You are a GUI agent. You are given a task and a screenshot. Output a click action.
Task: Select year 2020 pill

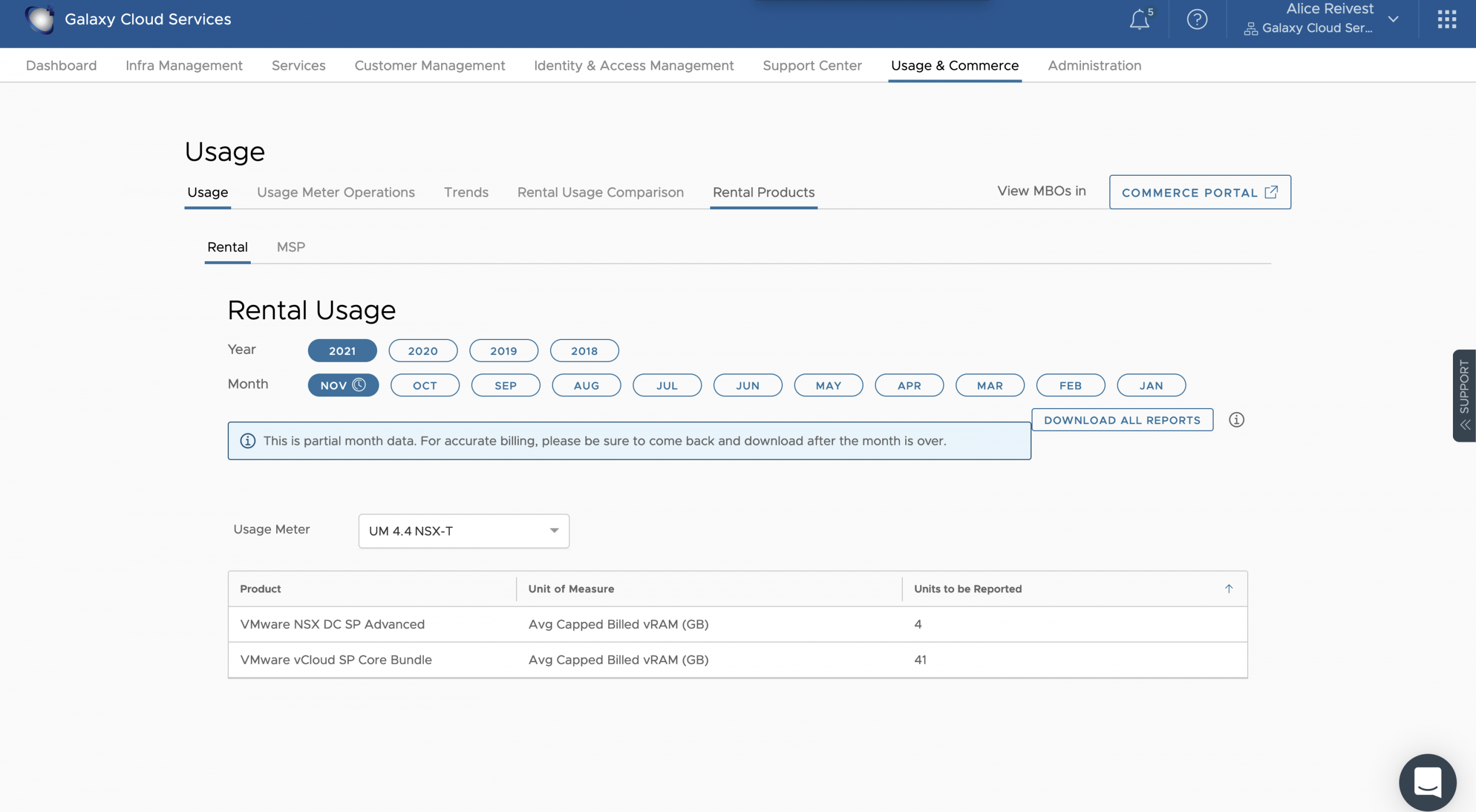pyautogui.click(x=423, y=350)
